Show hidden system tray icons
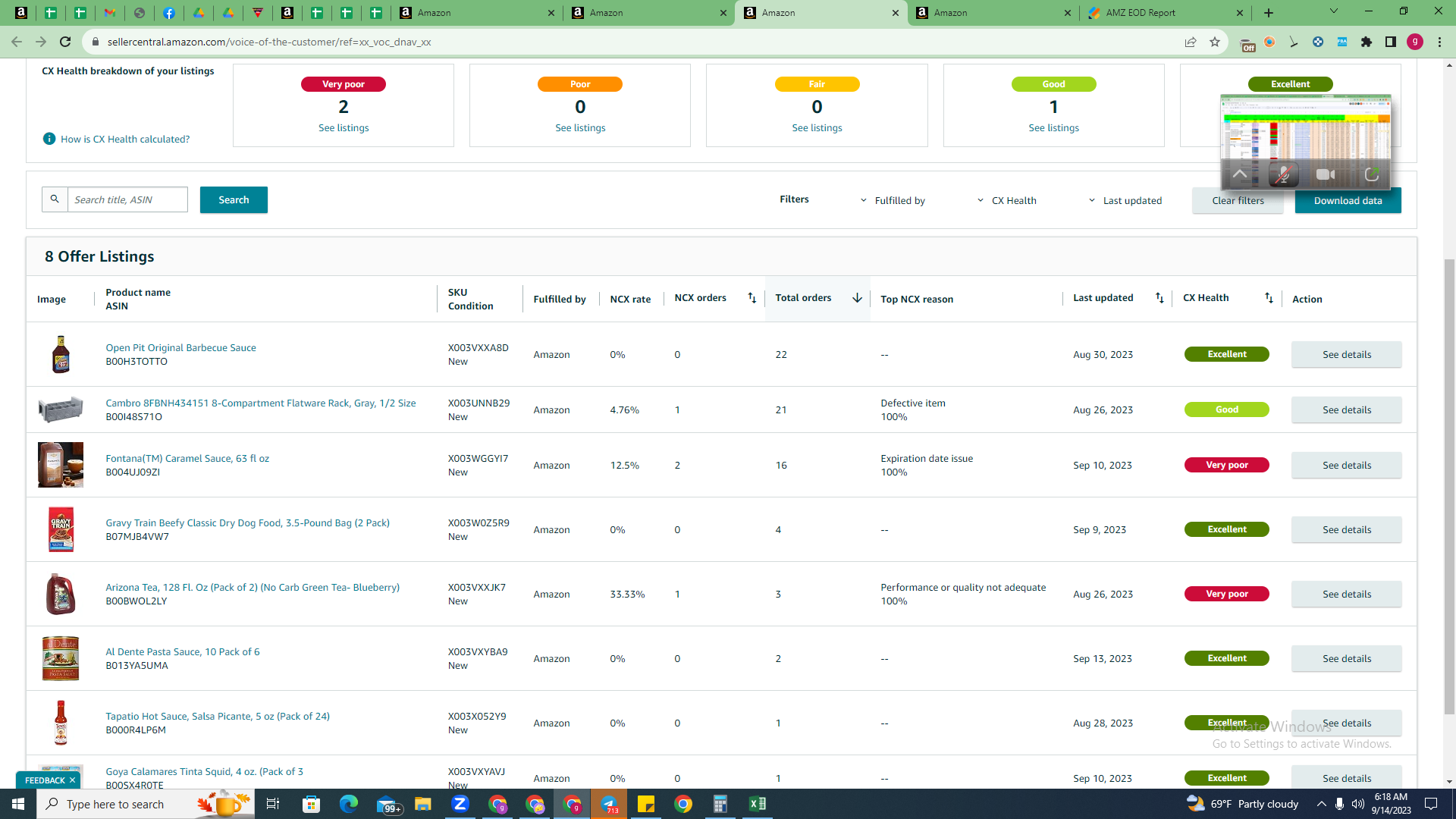This screenshot has width=1456, height=819. (x=1322, y=804)
